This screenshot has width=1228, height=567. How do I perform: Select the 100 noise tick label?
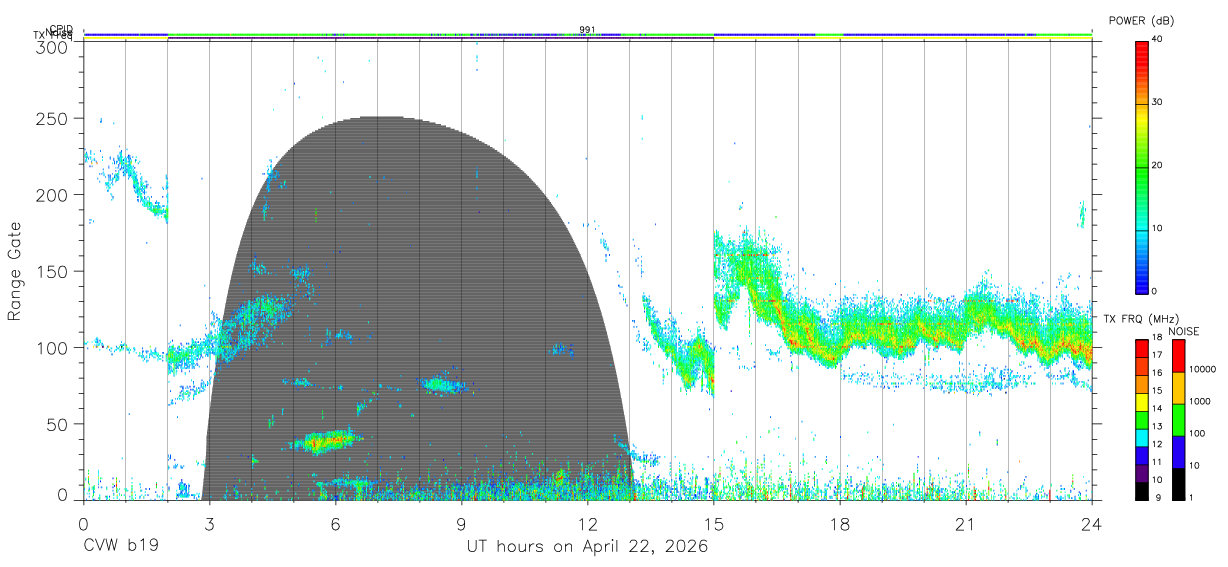(1197, 434)
